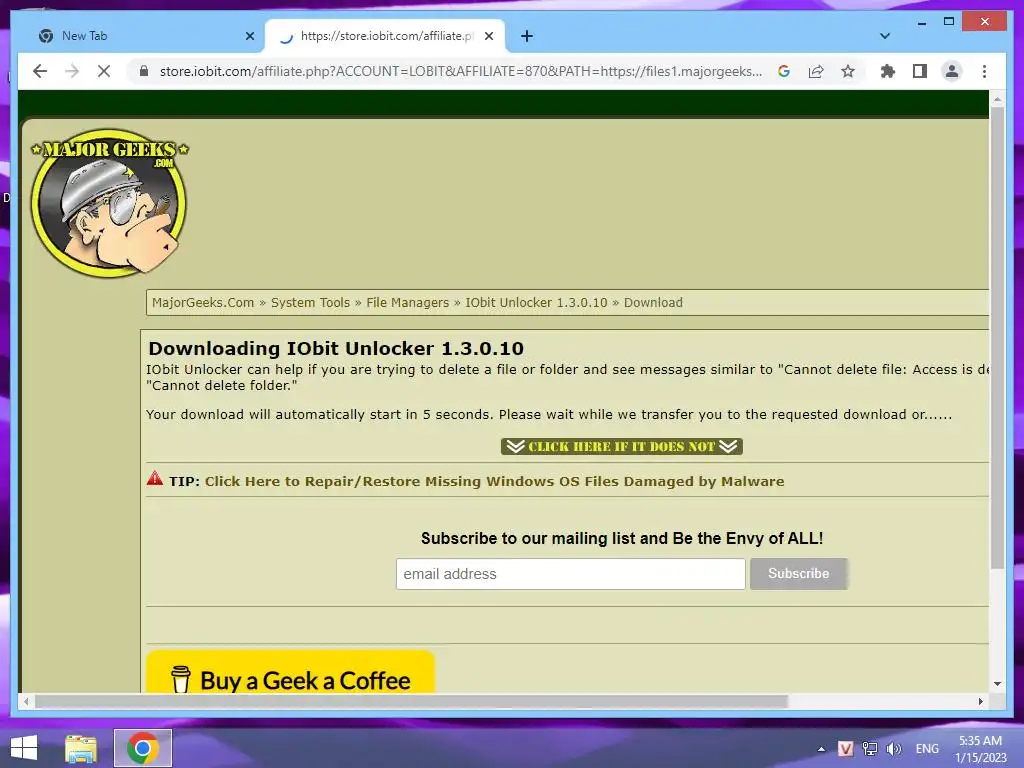The width and height of the screenshot is (1024, 768).
Task: Expand the tab search dropdown arrow
Action: (x=885, y=36)
